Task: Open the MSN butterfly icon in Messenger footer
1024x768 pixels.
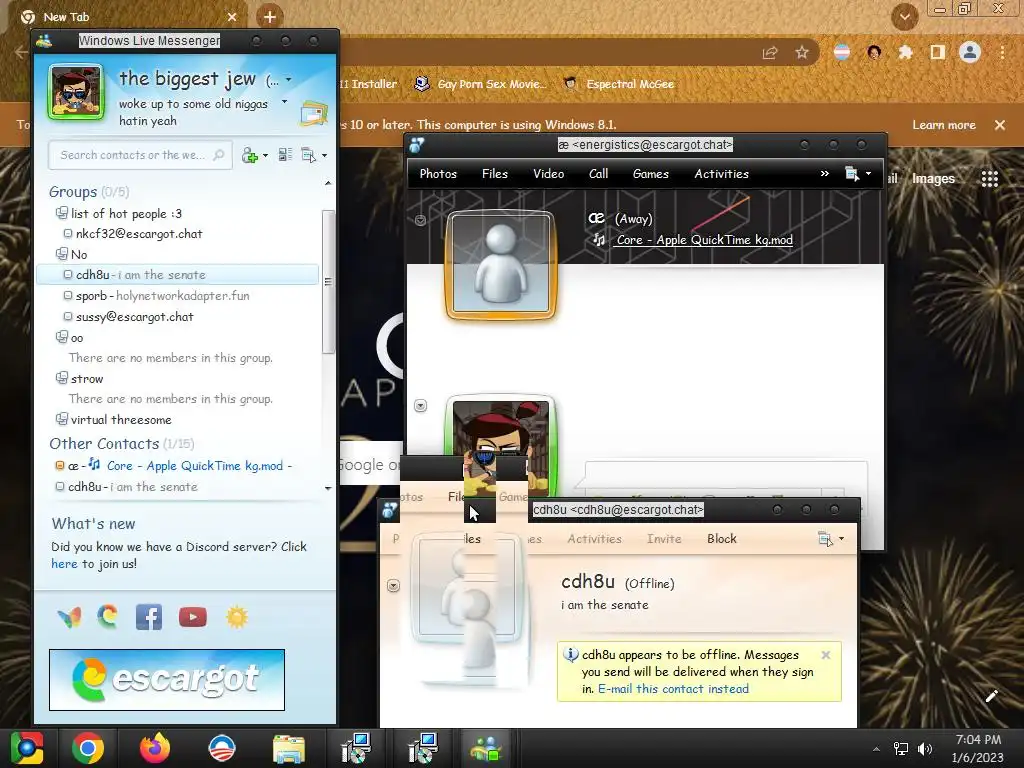Action: pos(70,616)
